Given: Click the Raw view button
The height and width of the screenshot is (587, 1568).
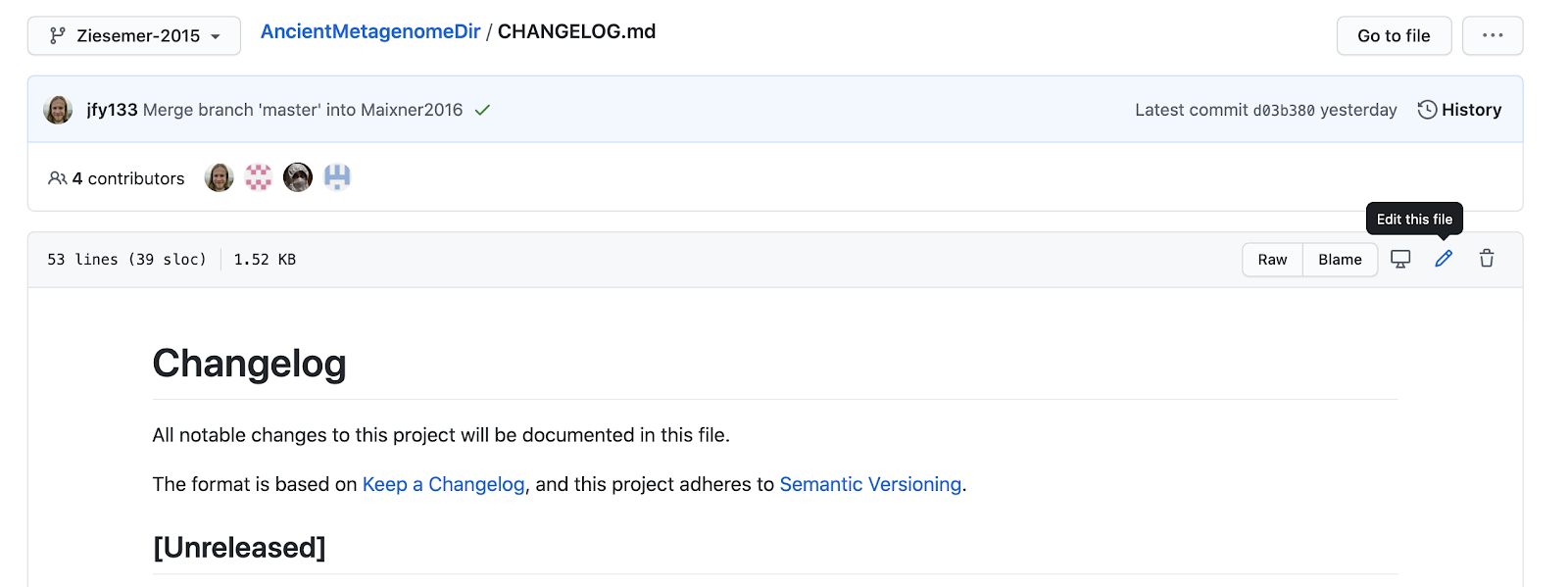Looking at the screenshot, I should point(1272,260).
